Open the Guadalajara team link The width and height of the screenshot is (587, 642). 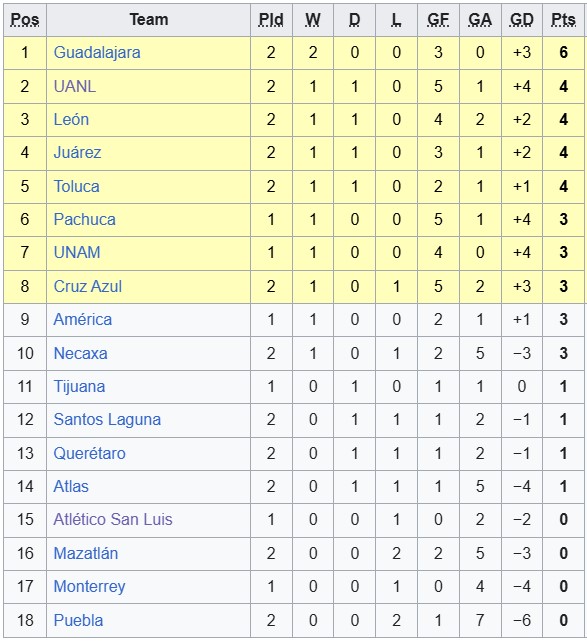tap(97, 53)
